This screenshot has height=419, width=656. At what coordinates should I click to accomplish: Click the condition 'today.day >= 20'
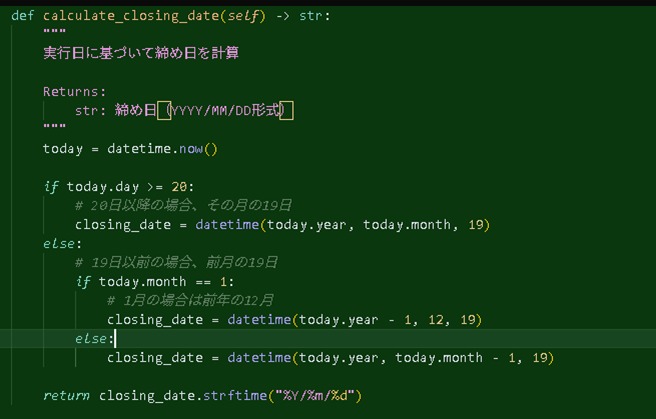pos(127,187)
